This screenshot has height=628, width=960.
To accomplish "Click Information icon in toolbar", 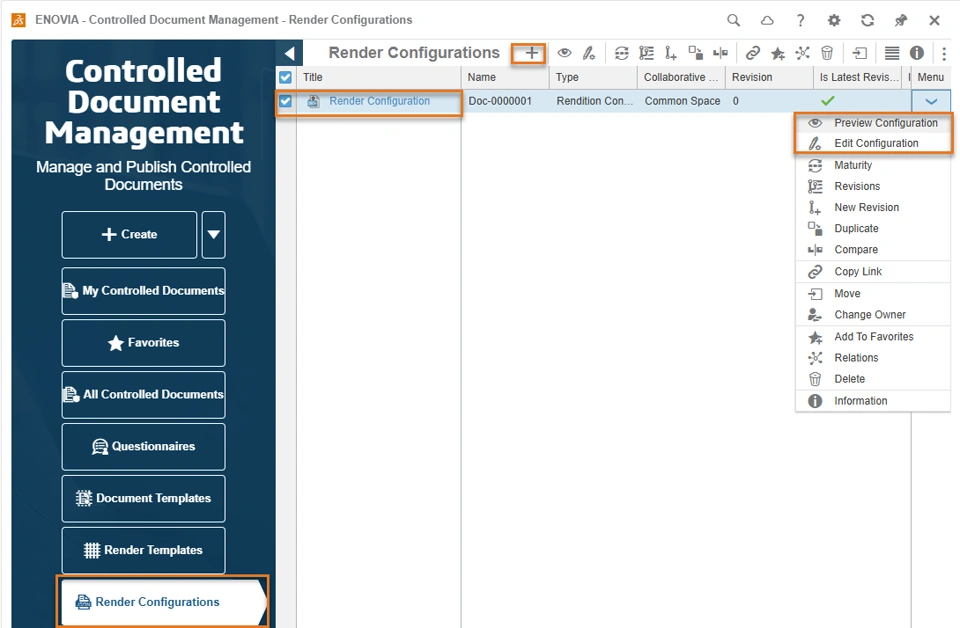I will click(x=917, y=53).
